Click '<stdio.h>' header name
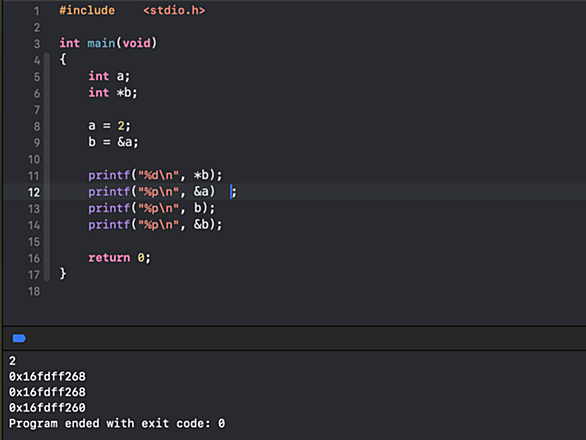This screenshot has width=586, height=440. (x=174, y=10)
